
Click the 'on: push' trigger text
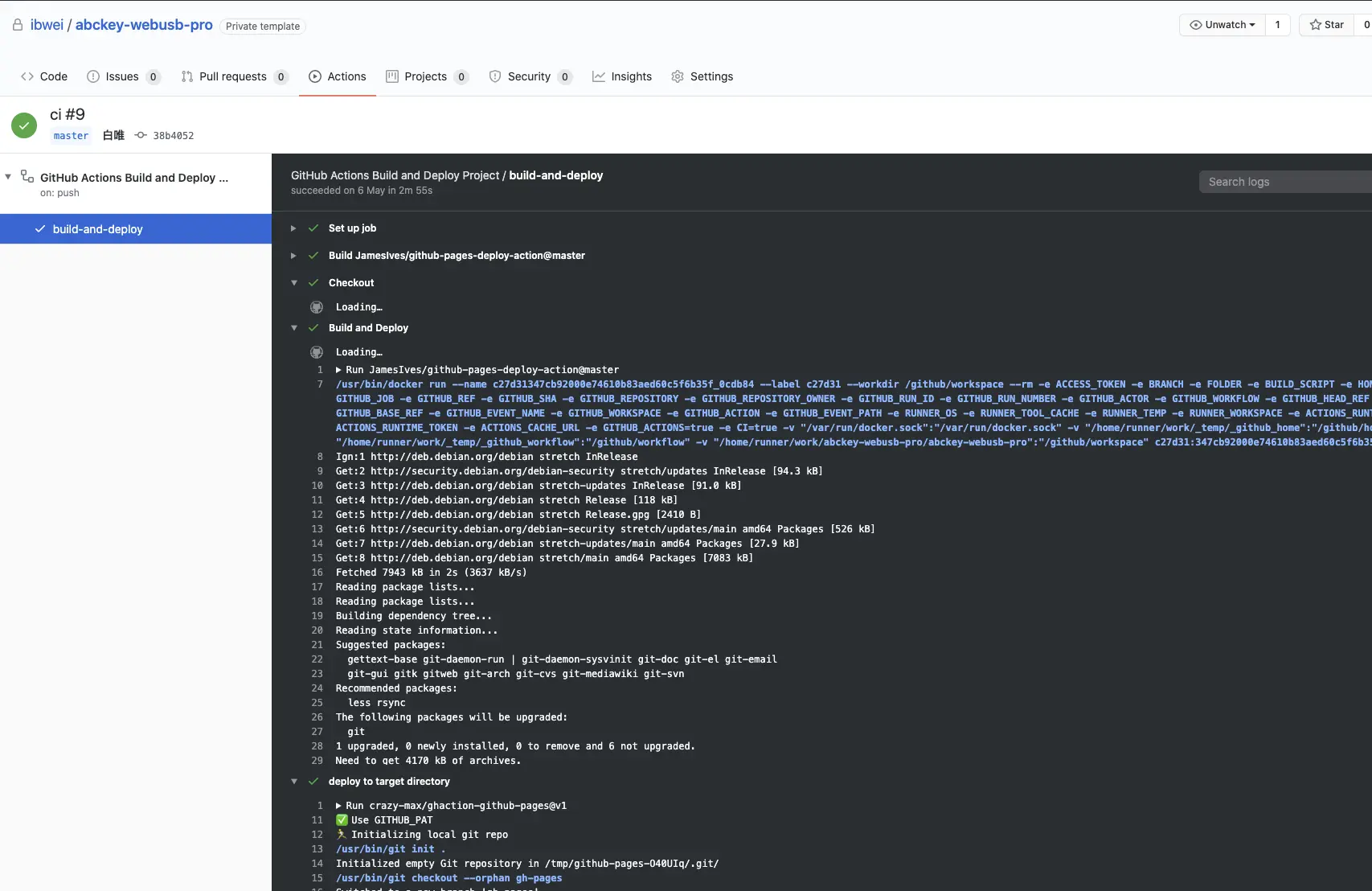point(59,193)
